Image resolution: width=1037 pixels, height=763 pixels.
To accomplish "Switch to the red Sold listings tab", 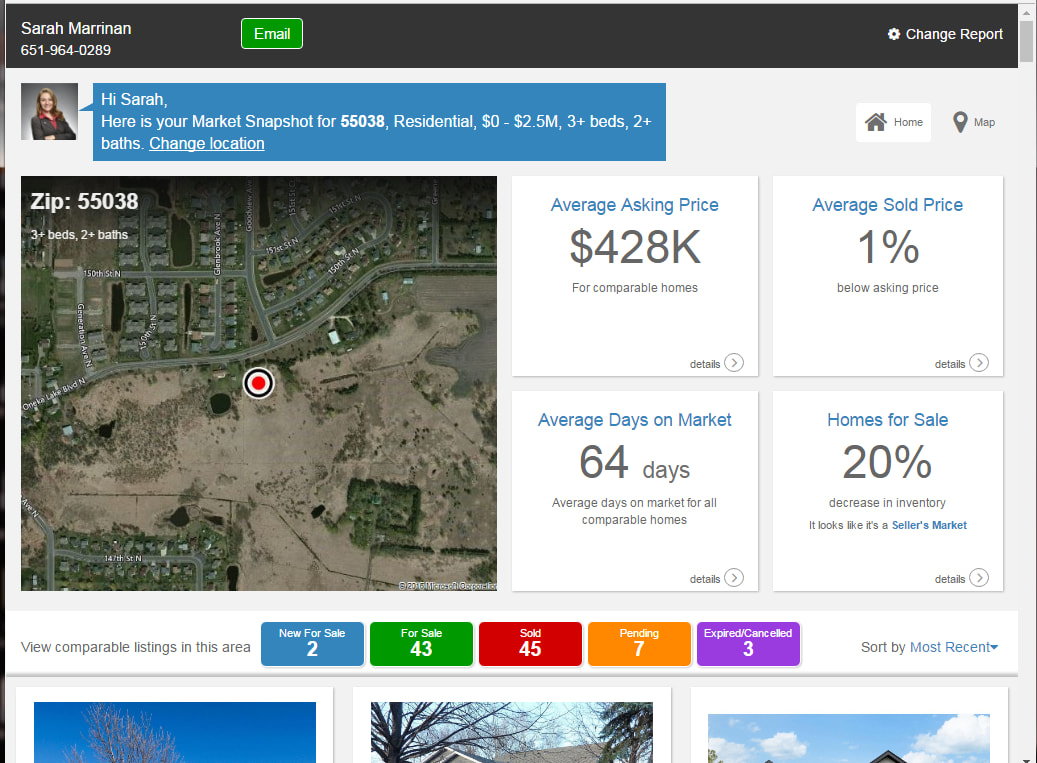I will click(x=530, y=644).
